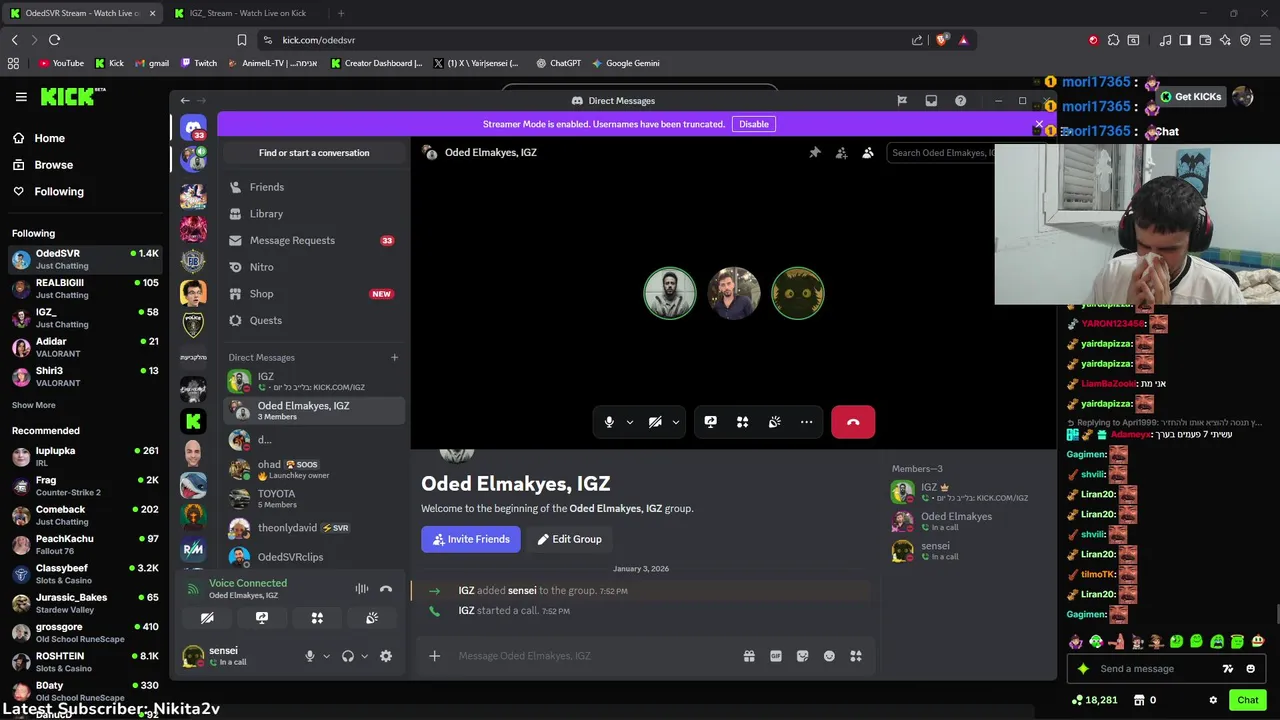The width and height of the screenshot is (1280, 720).
Task: Share your screen from call controls
Action: [x=710, y=422]
